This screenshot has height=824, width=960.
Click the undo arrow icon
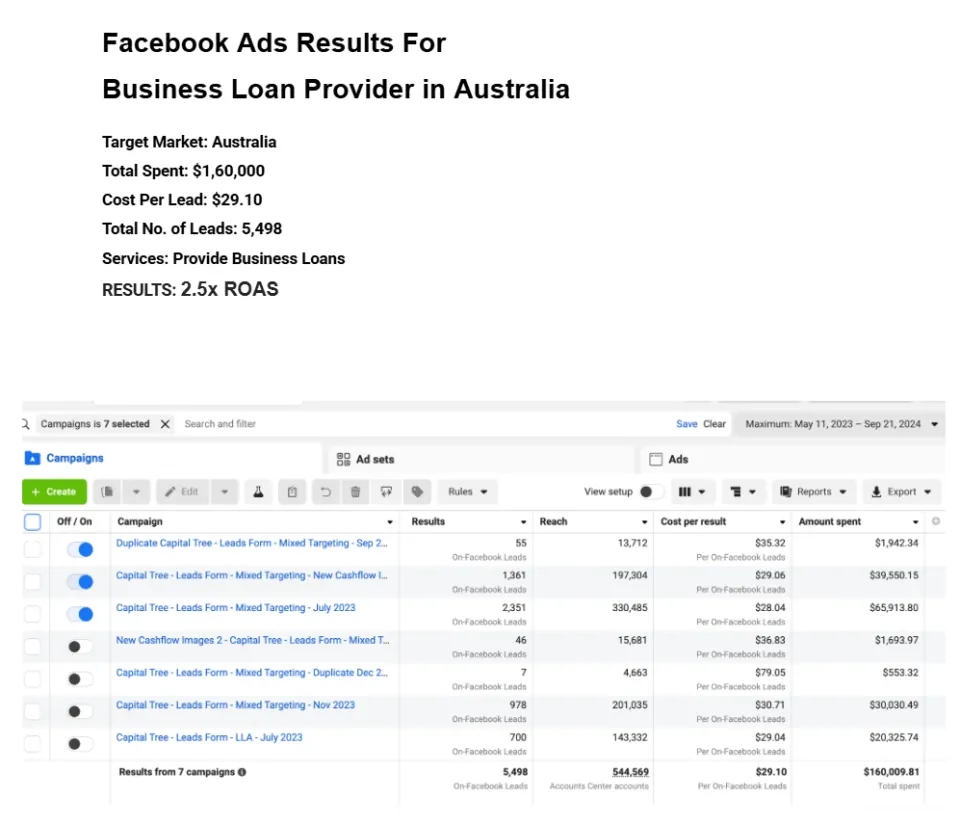pos(326,492)
